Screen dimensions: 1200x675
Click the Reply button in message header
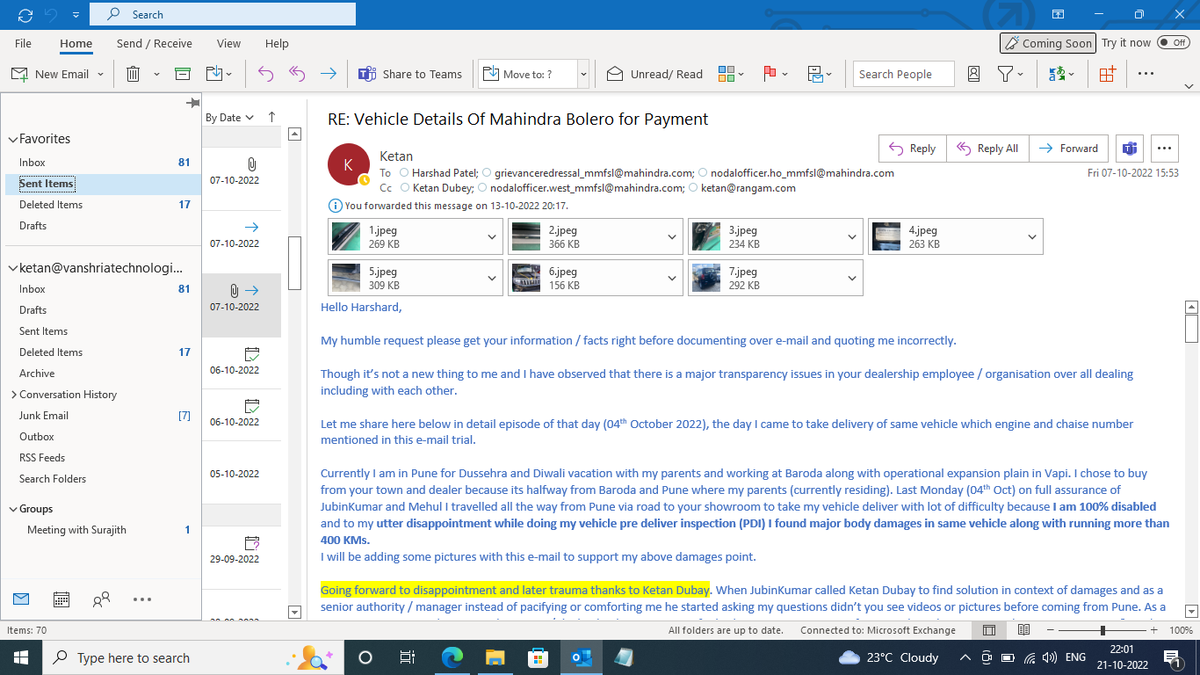coord(911,148)
